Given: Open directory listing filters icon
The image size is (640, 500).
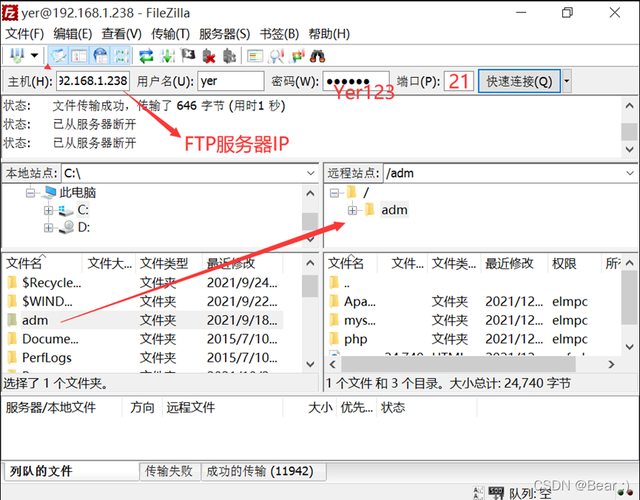Looking at the screenshot, I should (255, 56).
